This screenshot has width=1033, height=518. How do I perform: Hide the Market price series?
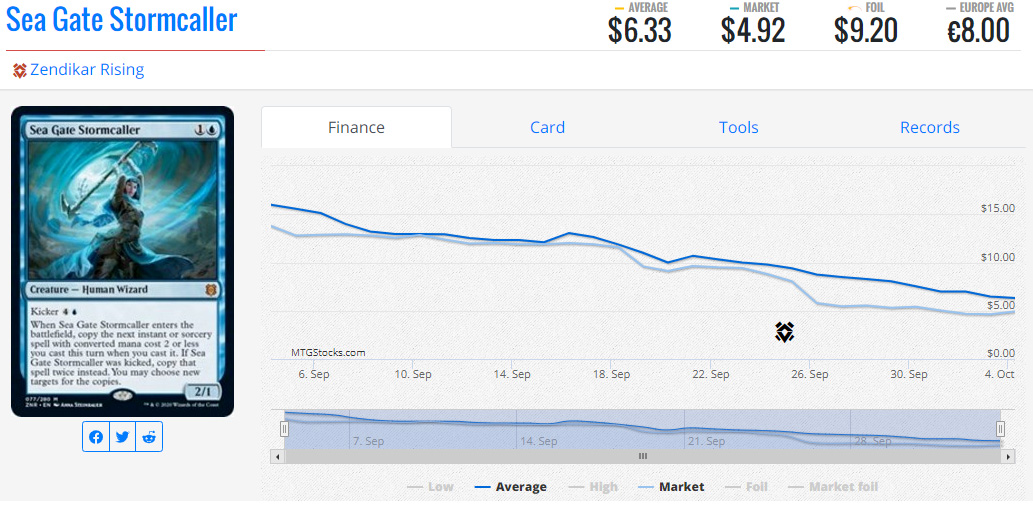pos(671,487)
